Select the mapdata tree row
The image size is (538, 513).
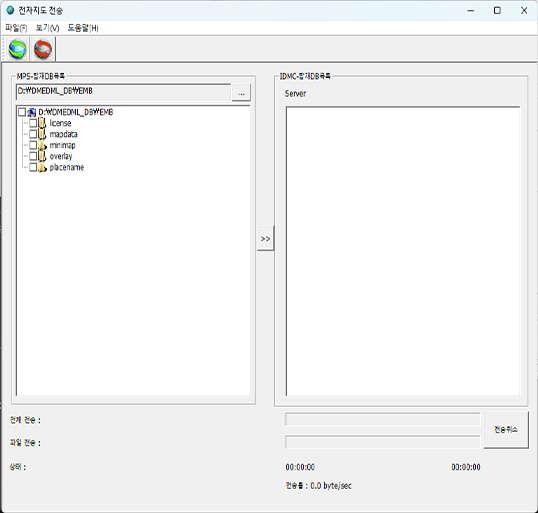[63, 134]
